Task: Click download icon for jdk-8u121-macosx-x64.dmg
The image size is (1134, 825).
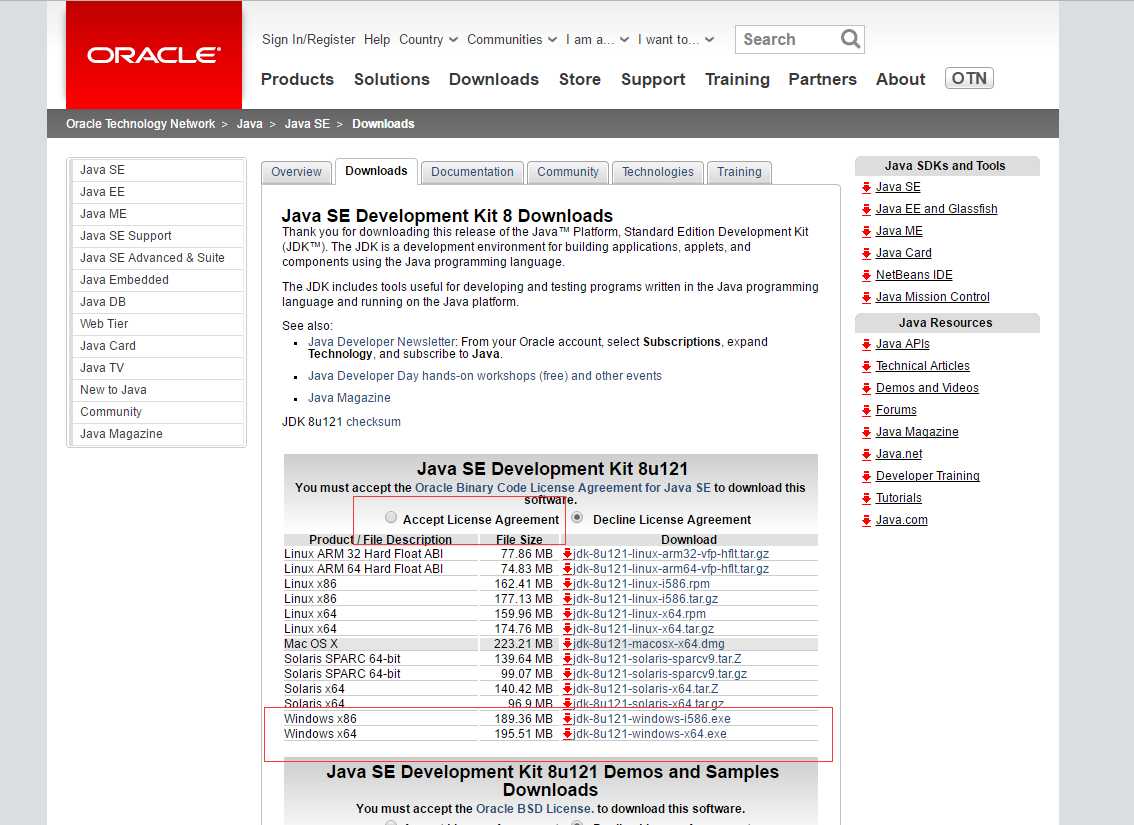Action: pos(568,644)
